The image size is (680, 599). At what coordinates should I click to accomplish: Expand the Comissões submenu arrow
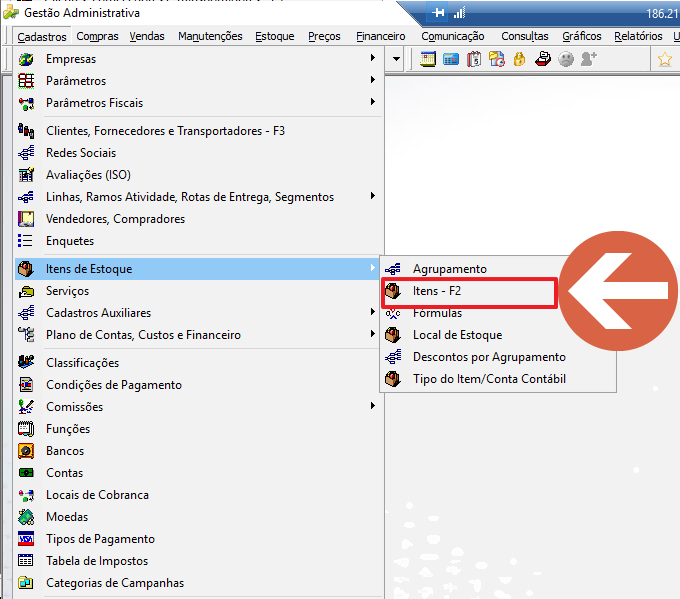pyautogui.click(x=373, y=406)
